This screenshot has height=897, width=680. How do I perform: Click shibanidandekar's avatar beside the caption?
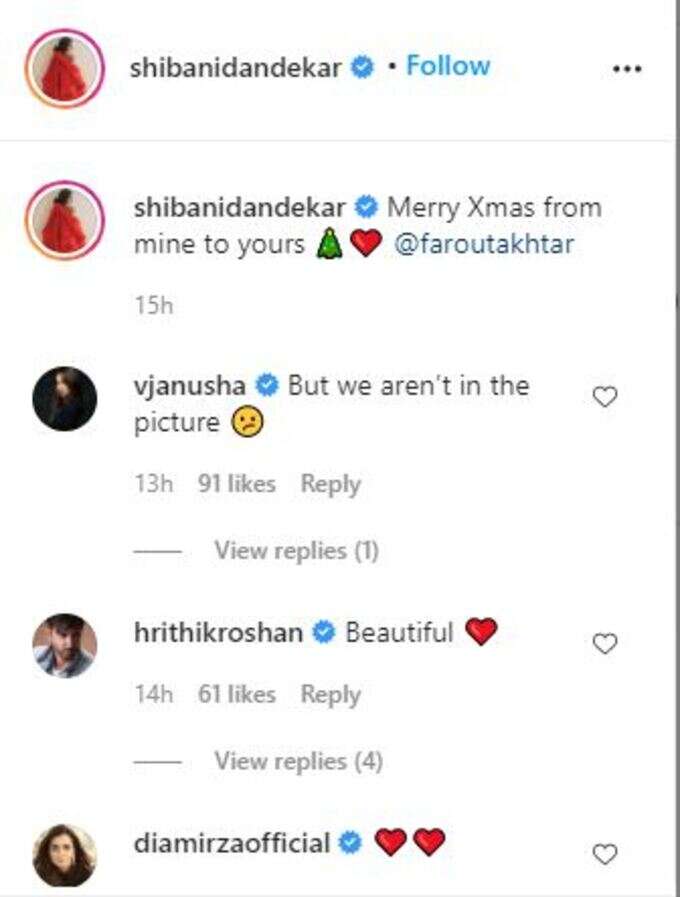point(65,220)
